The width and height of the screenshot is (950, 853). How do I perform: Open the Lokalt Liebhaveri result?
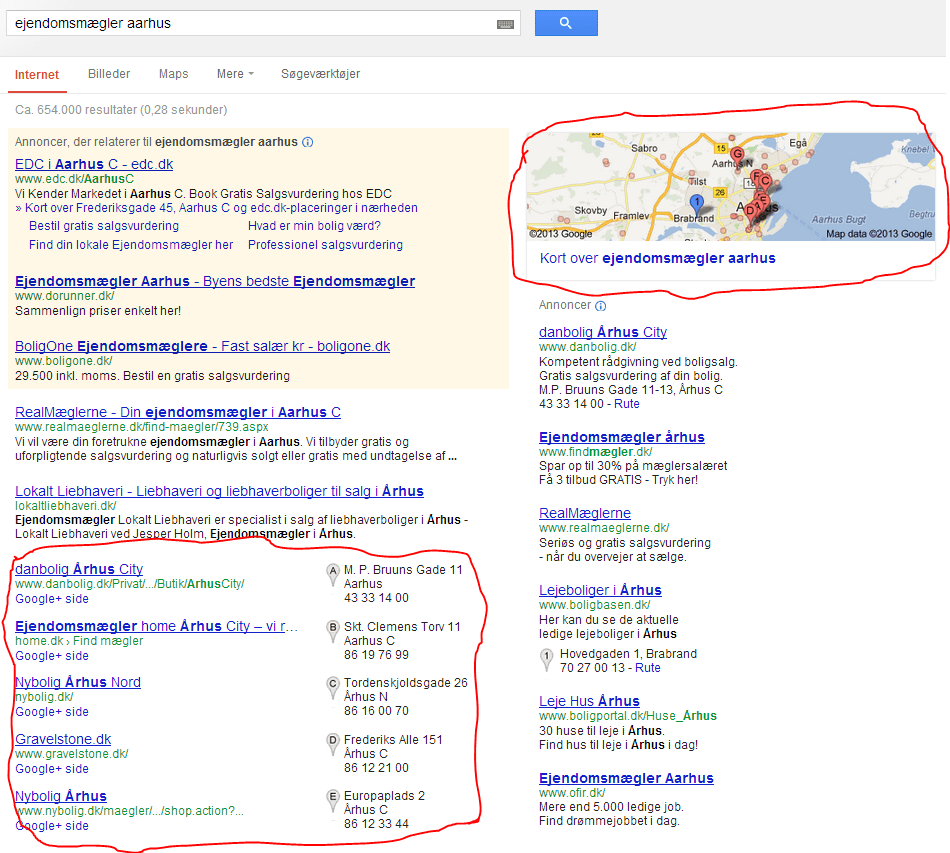point(219,491)
